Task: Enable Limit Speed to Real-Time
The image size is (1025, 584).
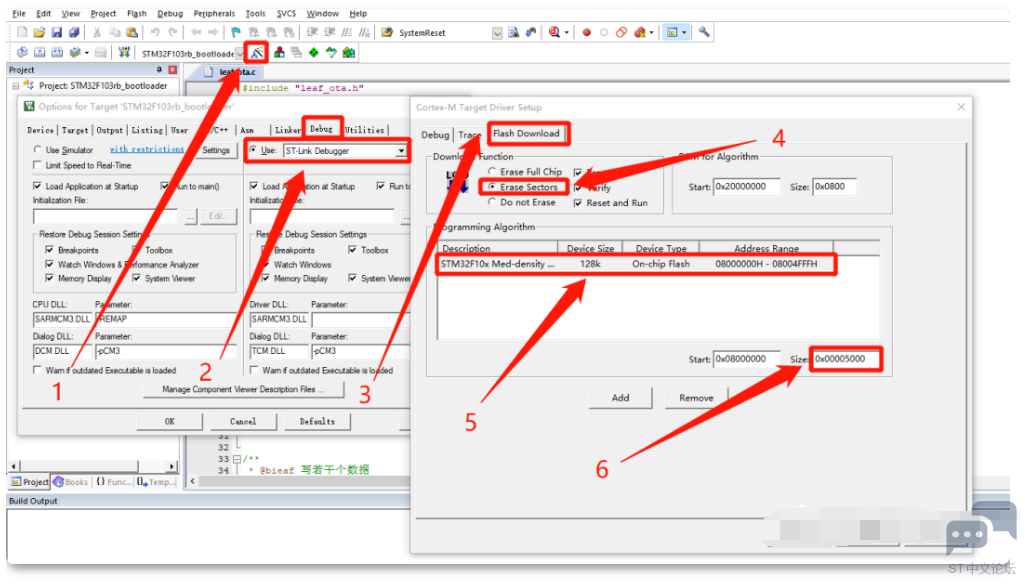Action: click(39, 165)
